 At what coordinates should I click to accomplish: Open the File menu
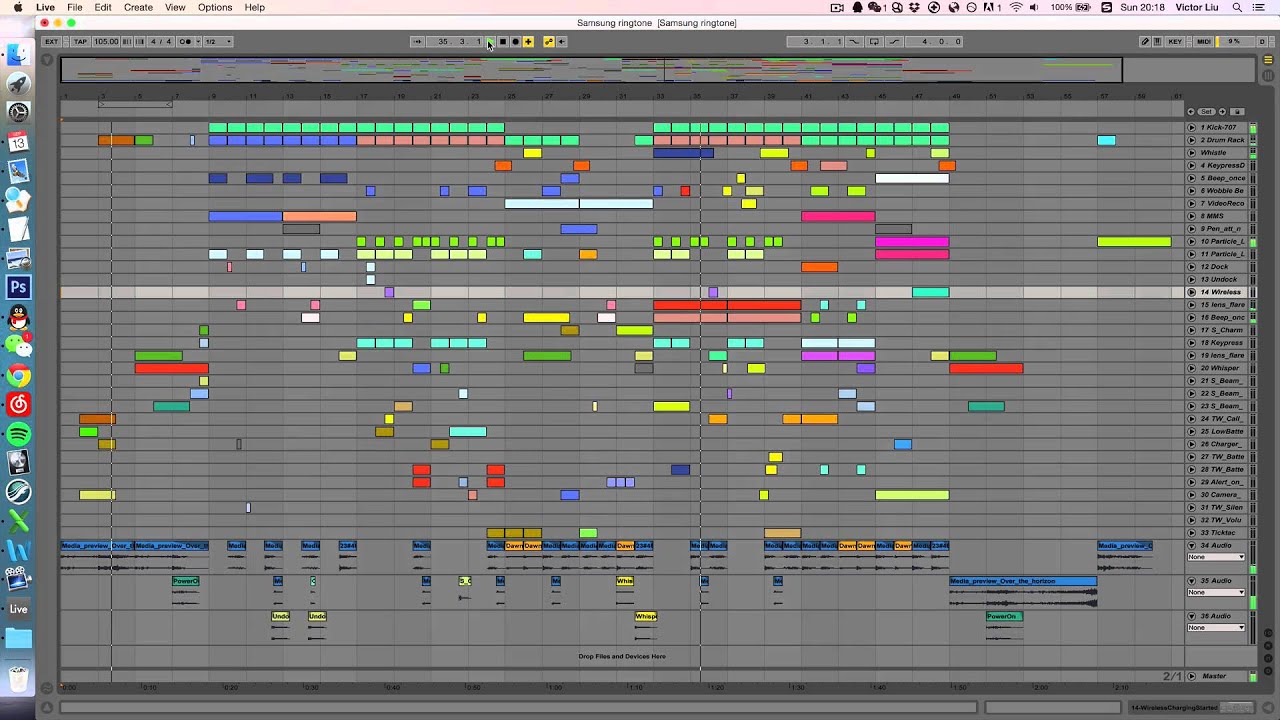tap(75, 7)
